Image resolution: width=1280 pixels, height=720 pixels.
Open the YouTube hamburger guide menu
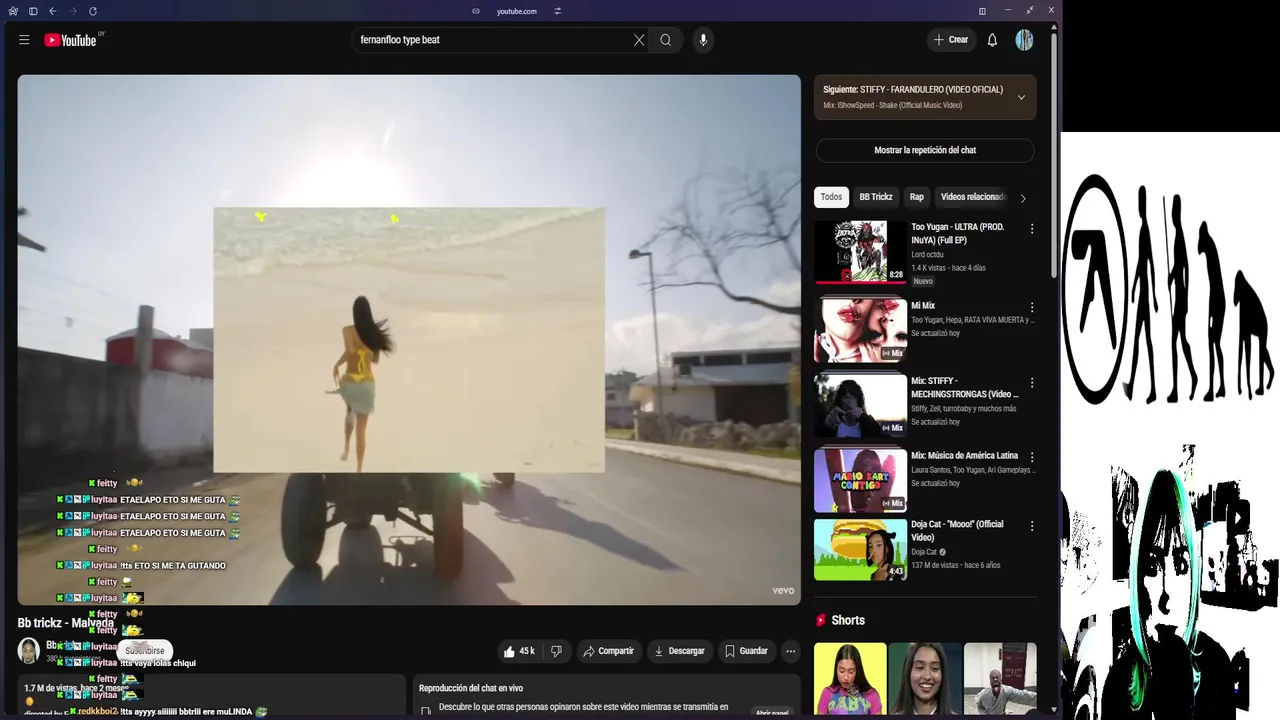(x=24, y=40)
